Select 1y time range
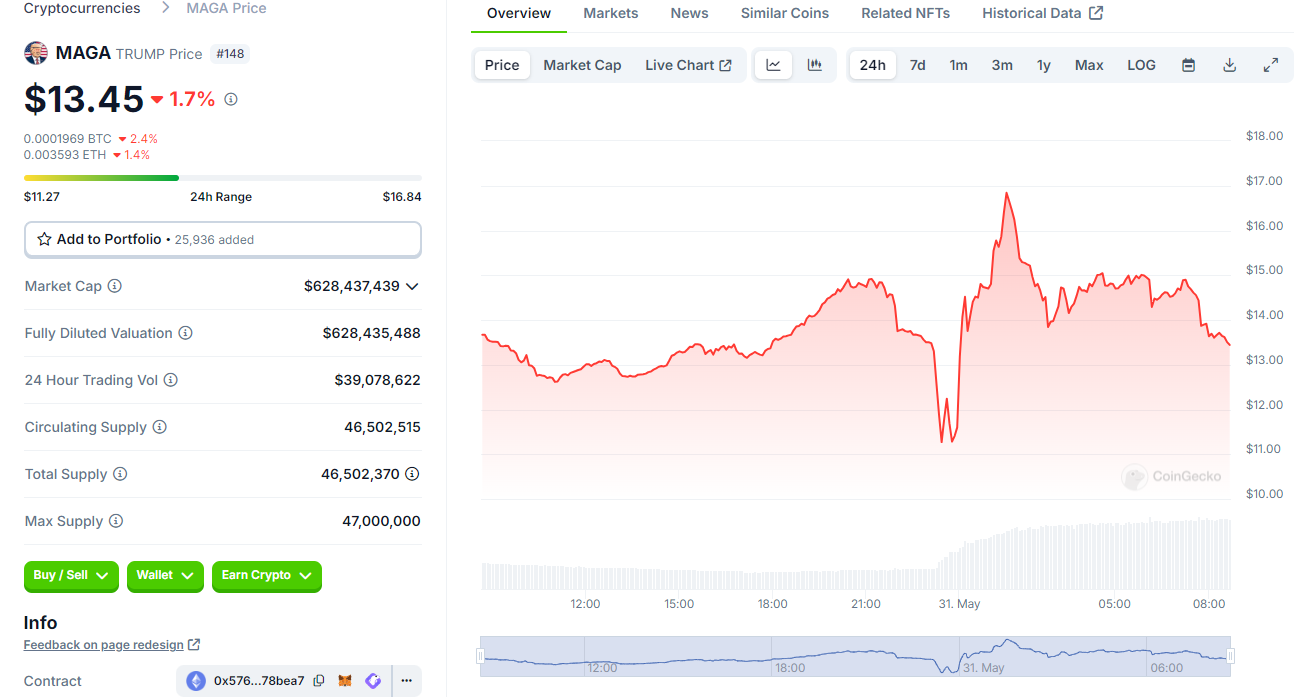Viewport: 1306px width, 697px height. coord(1044,65)
